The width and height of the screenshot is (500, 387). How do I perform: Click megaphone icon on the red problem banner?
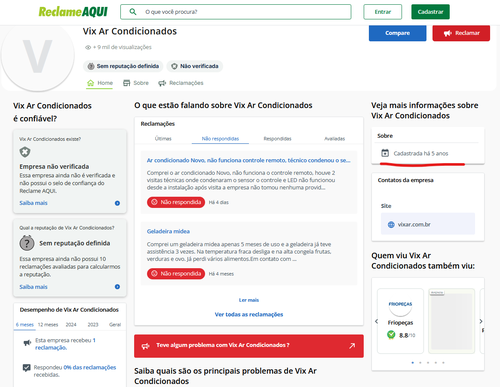click(x=146, y=346)
